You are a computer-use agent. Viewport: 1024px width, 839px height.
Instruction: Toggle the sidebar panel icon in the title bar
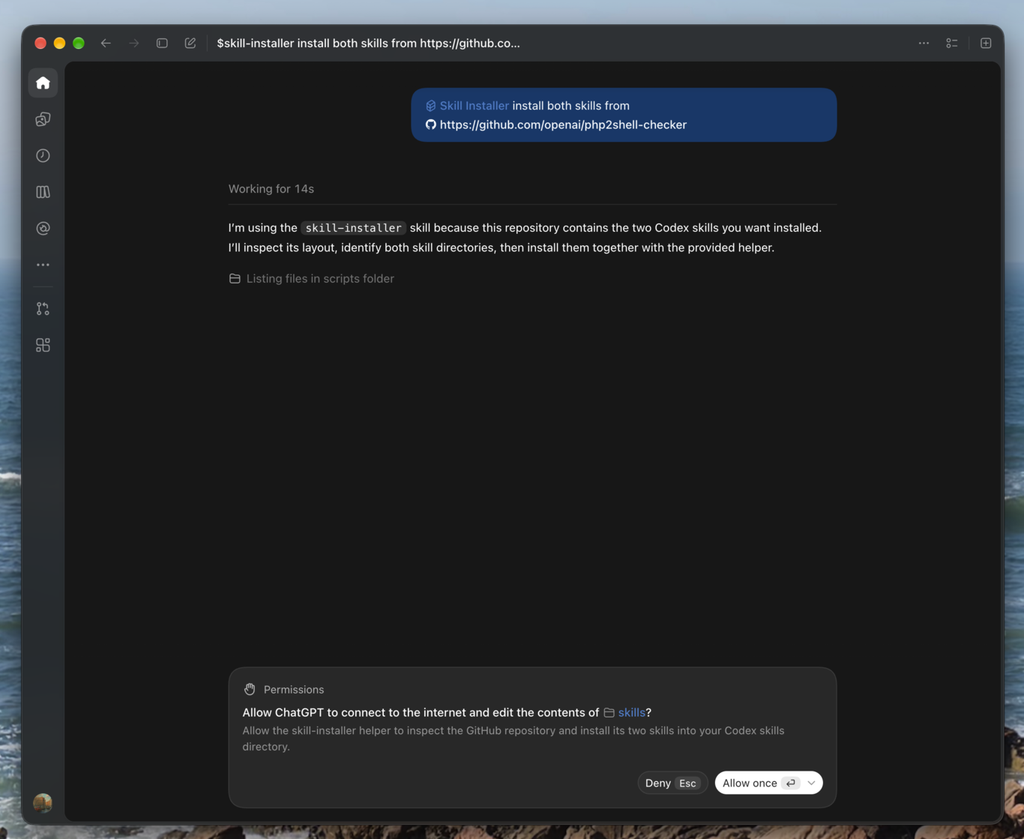[162, 43]
